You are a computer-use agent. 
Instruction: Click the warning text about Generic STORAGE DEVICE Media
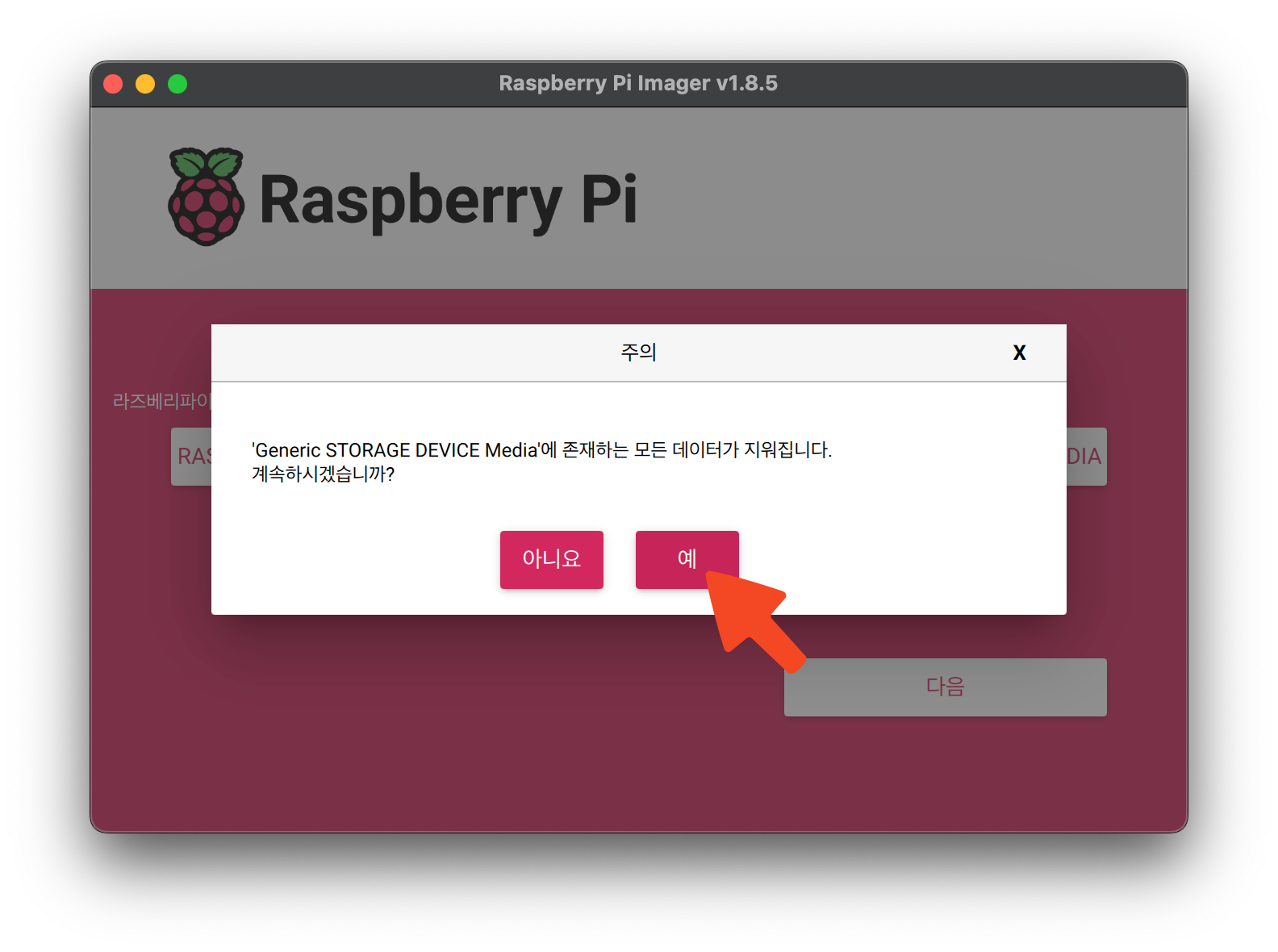point(541,449)
